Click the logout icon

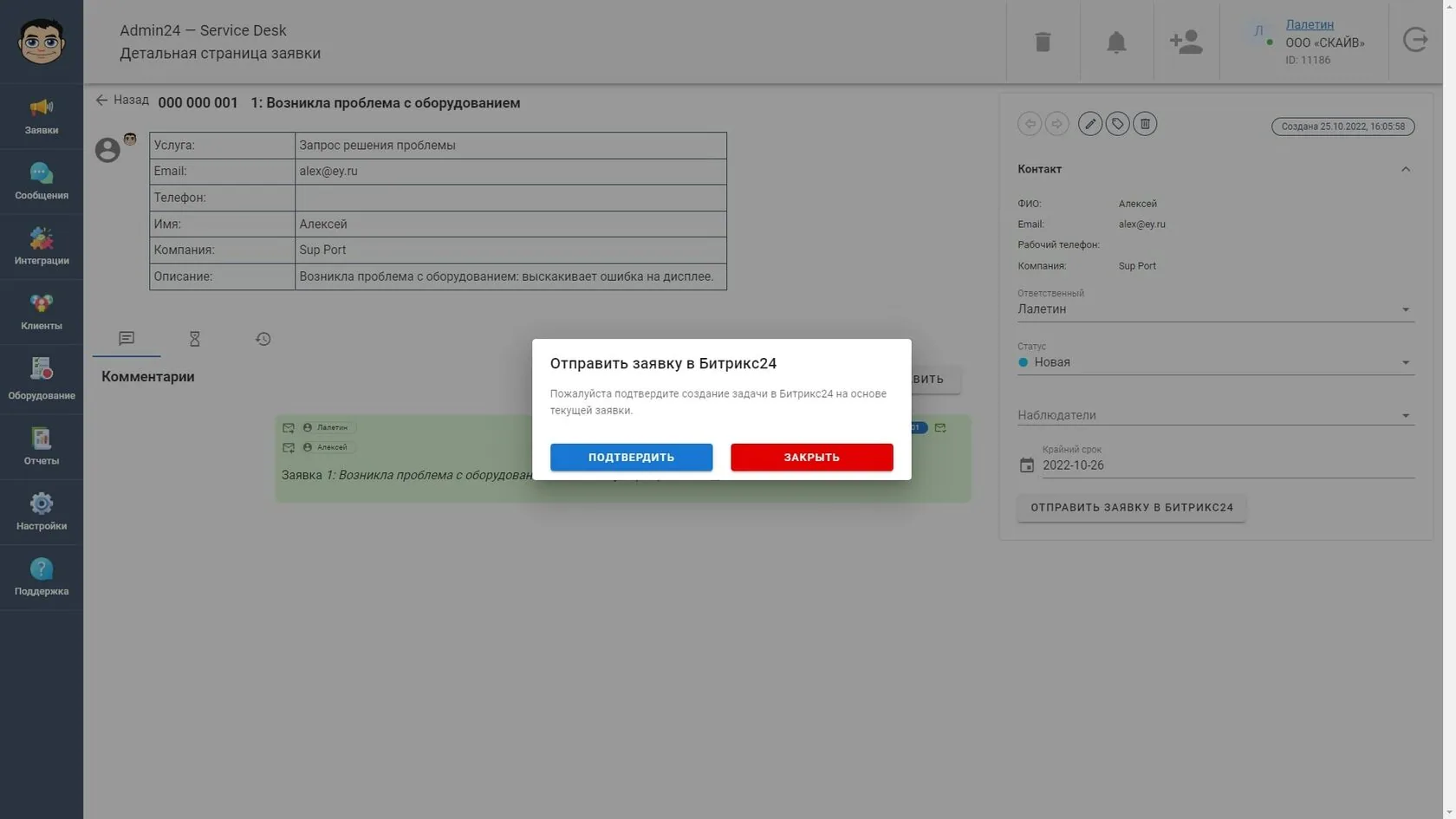point(1415,40)
